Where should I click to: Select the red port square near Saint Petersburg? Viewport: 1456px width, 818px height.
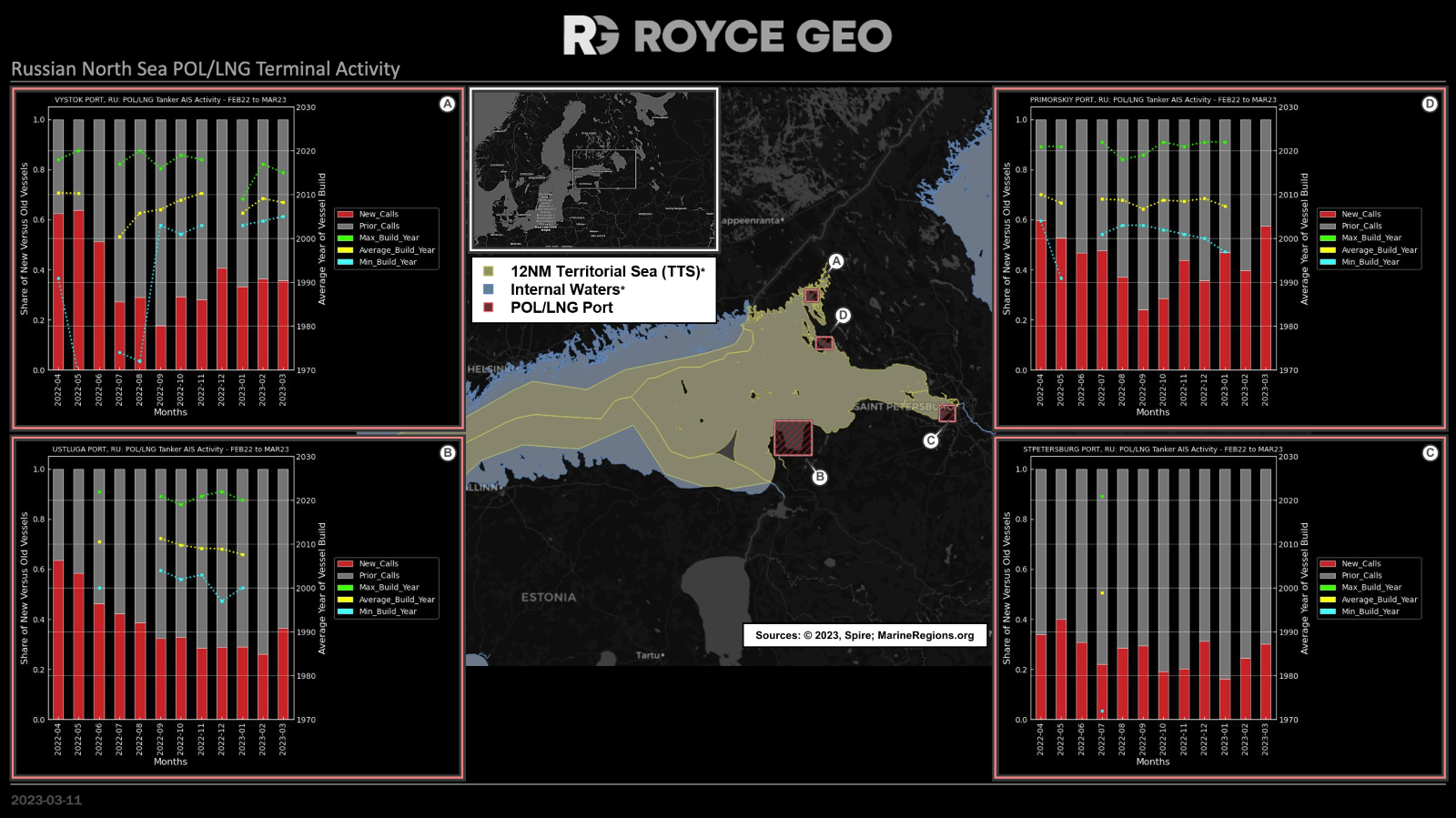tap(947, 414)
